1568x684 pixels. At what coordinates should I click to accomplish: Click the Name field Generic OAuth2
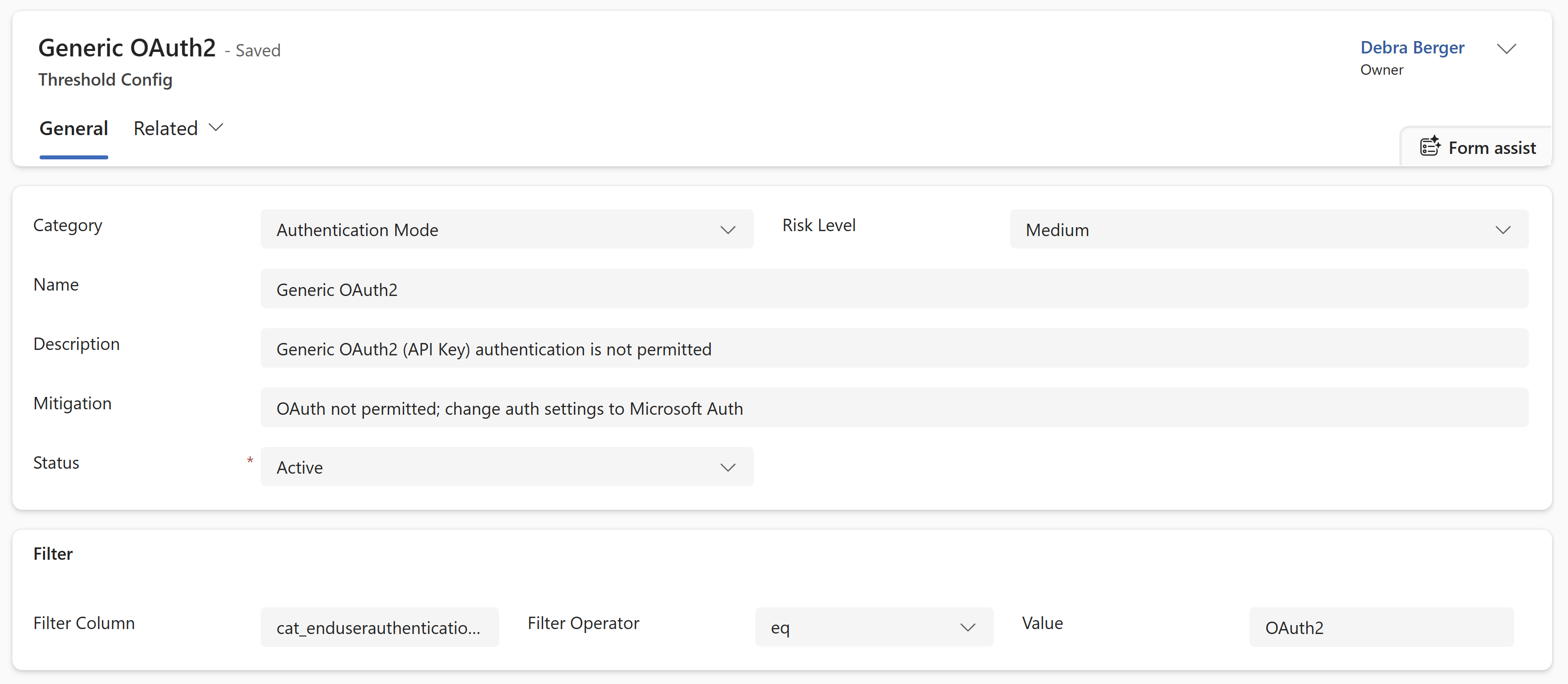894,289
